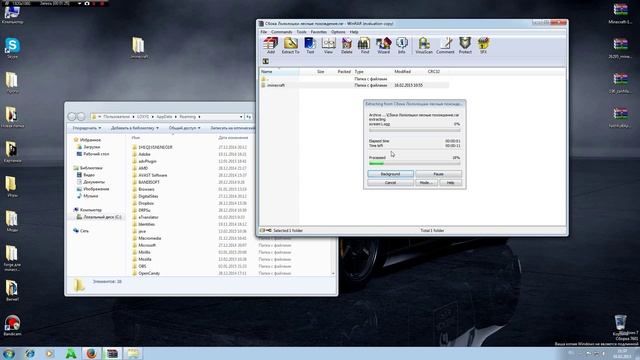The width and height of the screenshot is (640, 360).
Task: Open the Help menu in WinRAR
Action: [x=354, y=32]
